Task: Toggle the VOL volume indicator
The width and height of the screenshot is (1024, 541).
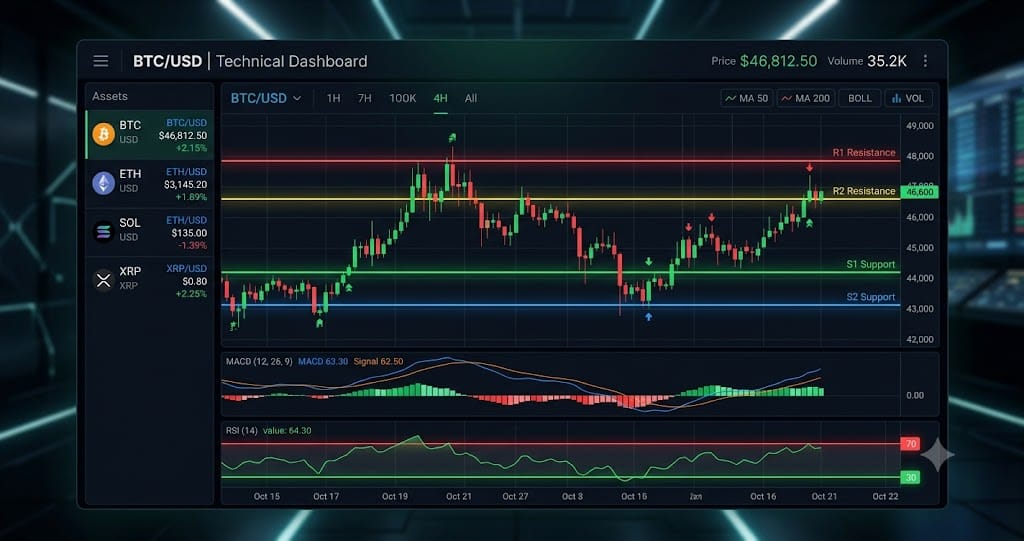Action: (x=908, y=98)
